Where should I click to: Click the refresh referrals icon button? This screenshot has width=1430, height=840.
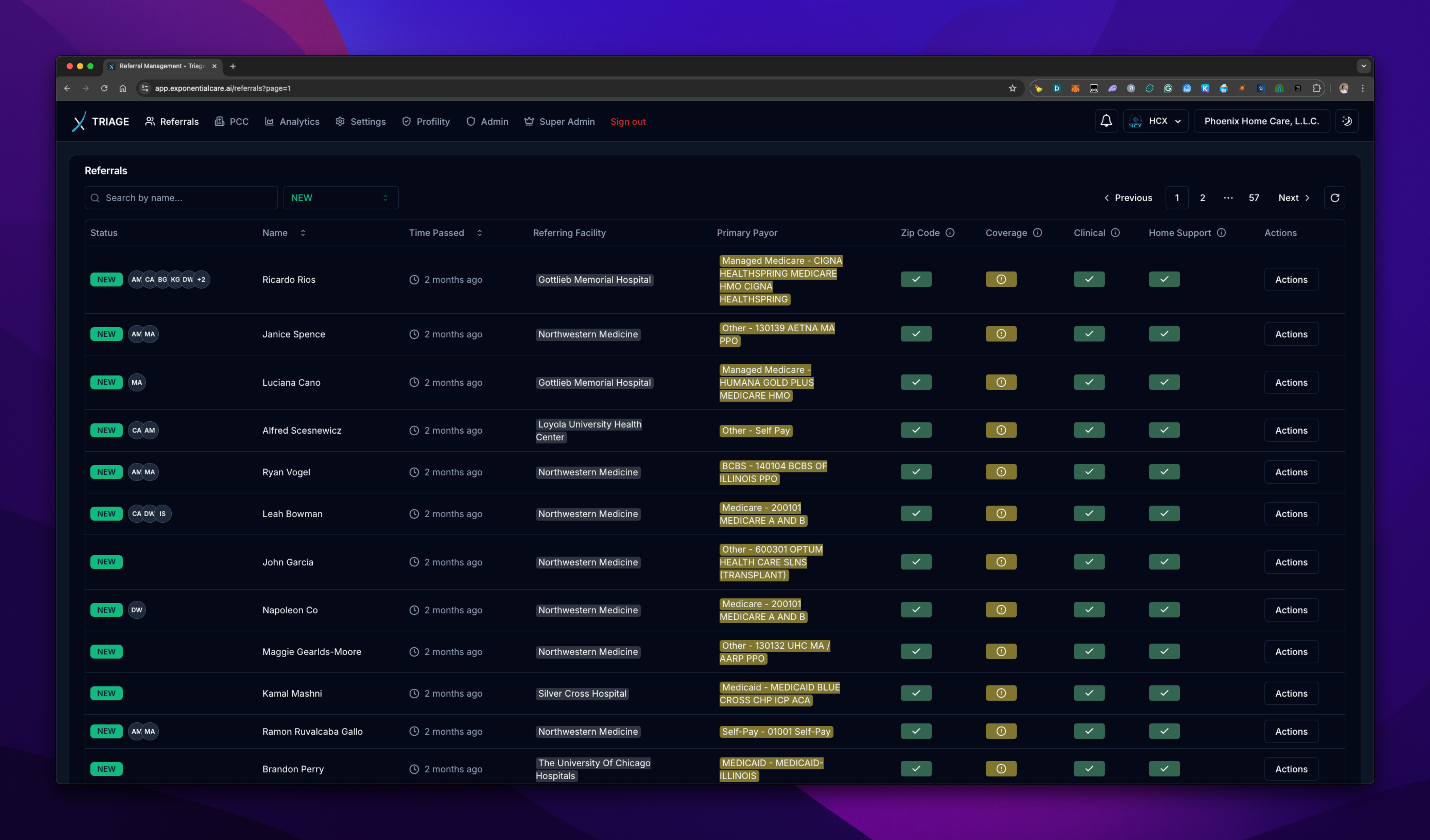[1335, 197]
